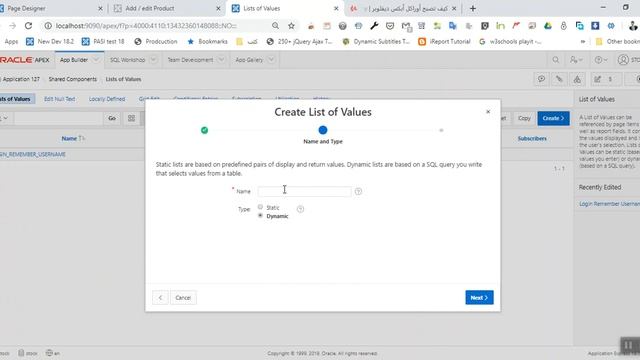The height and width of the screenshot is (360, 640).
Task: Sort by the Name column header
Action: click(69, 139)
